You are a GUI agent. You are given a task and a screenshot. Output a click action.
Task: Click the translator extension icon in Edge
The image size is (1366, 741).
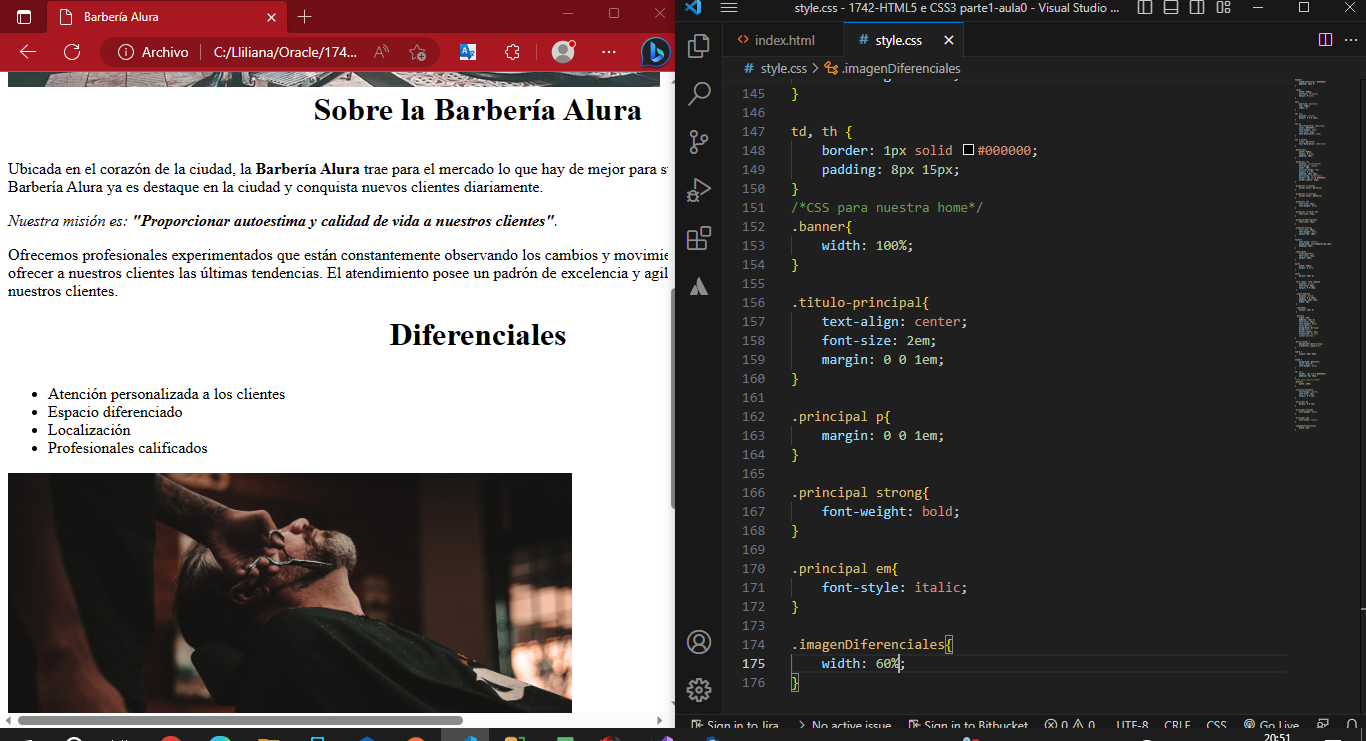(x=467, y=52)
